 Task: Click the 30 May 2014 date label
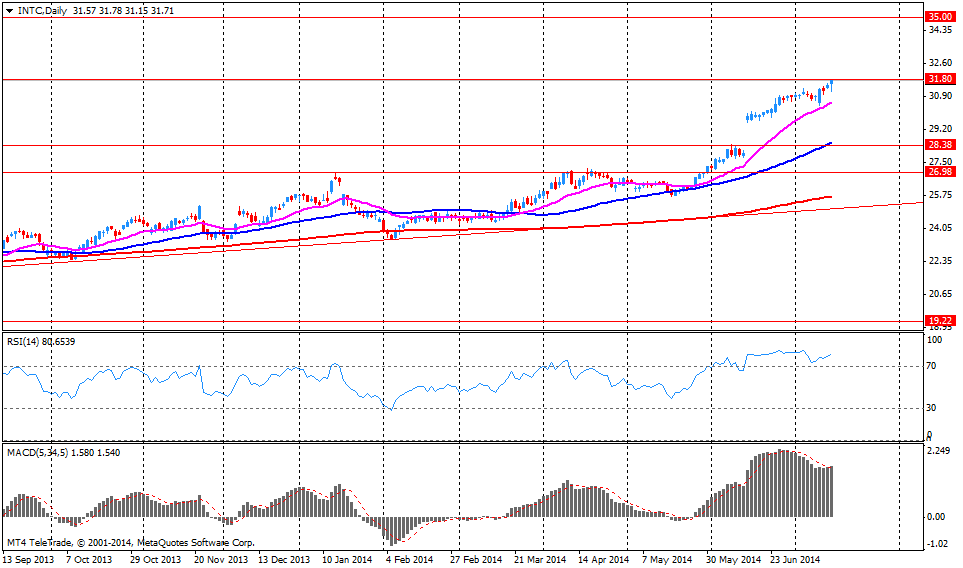point(733,559)
